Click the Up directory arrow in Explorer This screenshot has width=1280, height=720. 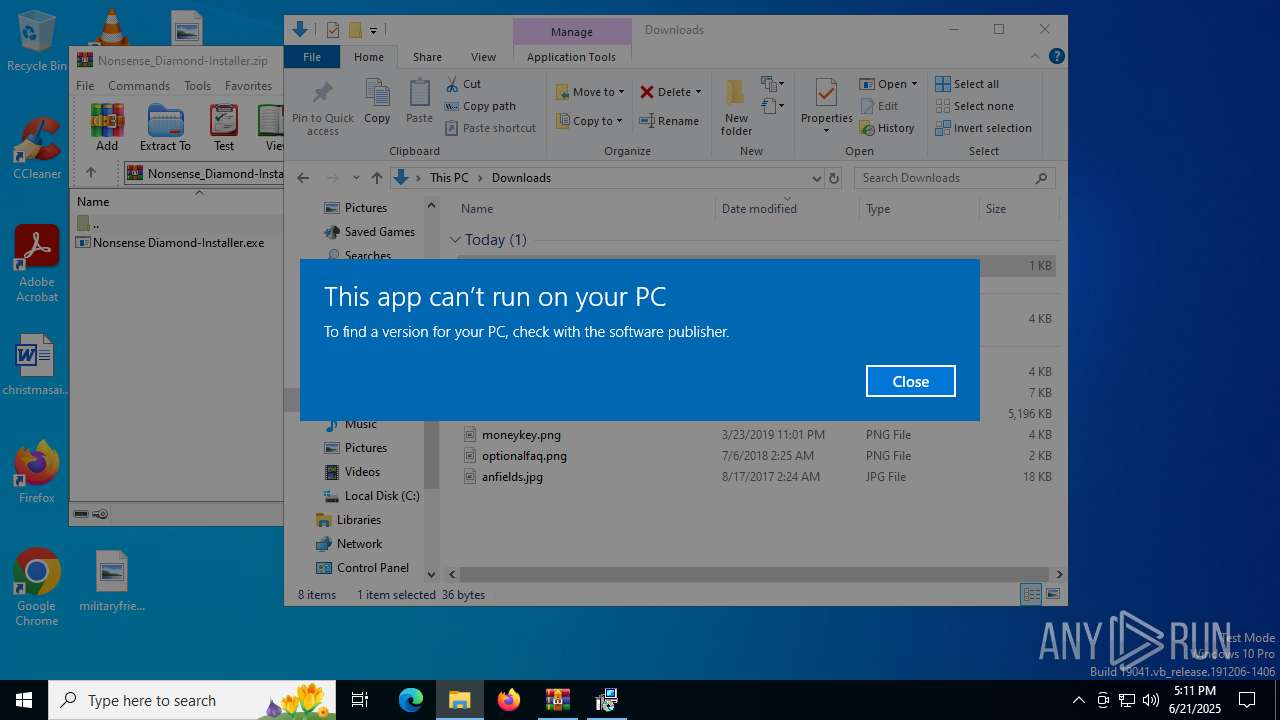[x=376, y=178]
